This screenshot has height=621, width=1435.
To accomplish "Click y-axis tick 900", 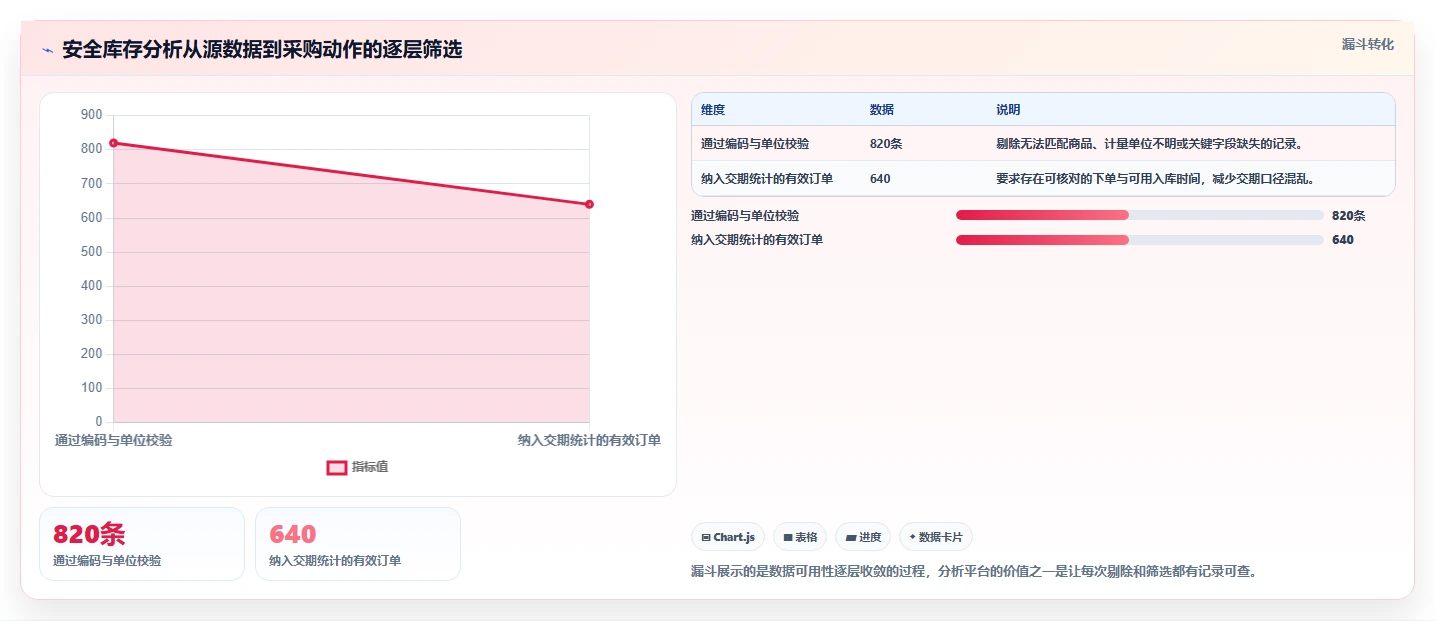I will pyautogui.click(x=92, y=115).
